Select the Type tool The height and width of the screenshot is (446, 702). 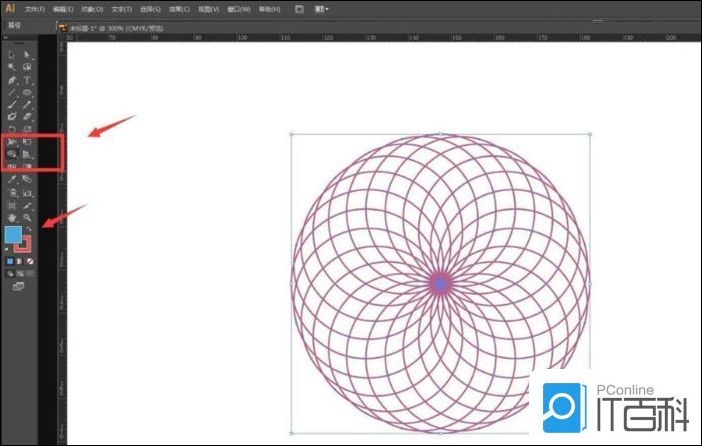coord(27,80)
